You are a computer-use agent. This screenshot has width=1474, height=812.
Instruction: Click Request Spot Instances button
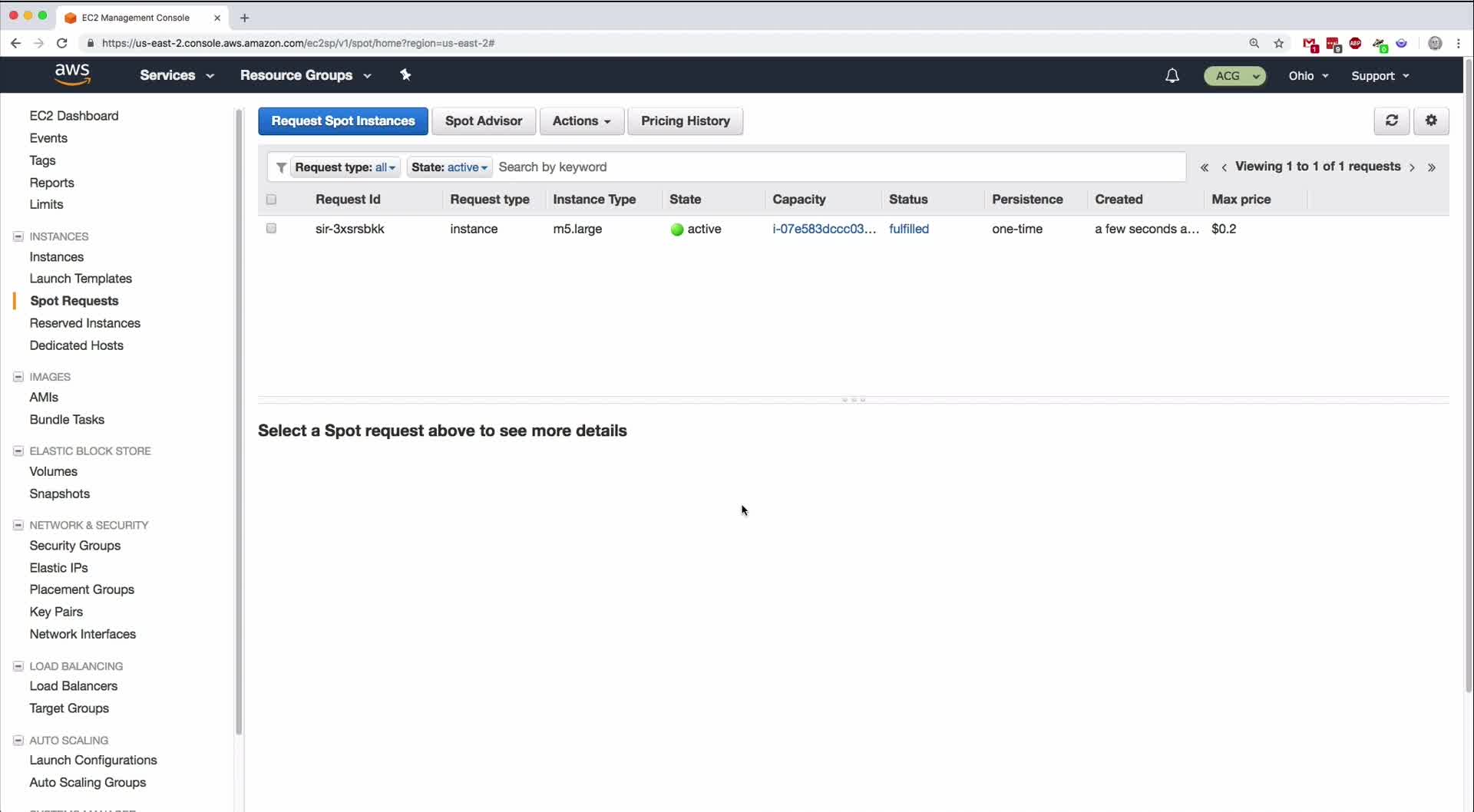[342, 121]
